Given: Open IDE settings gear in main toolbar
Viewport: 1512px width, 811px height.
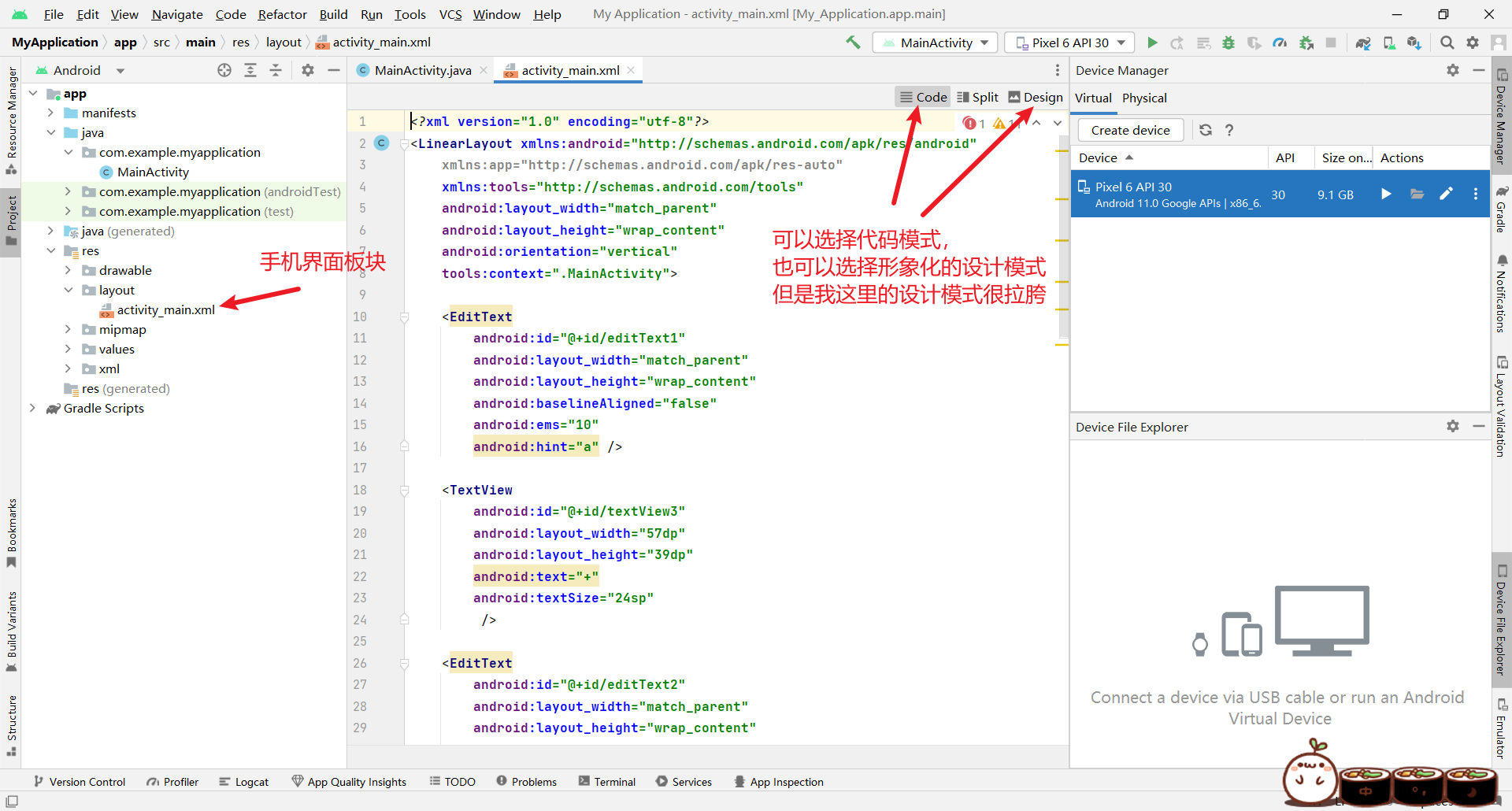Looking at the screenshot, I should (x=1473, y=43).
